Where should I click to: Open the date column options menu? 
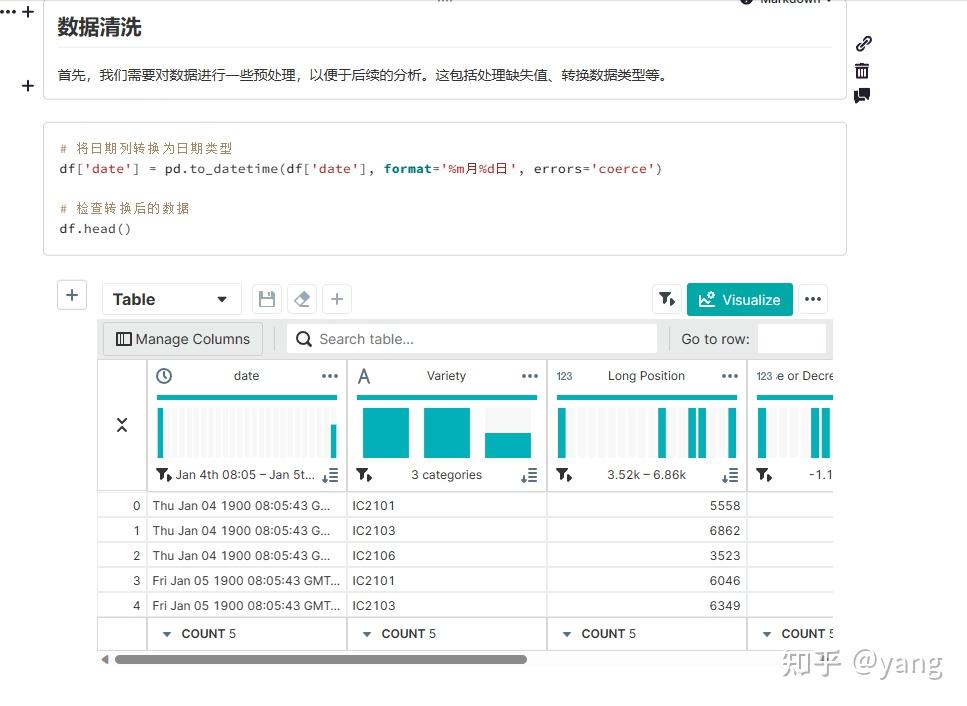coord(330,375)
